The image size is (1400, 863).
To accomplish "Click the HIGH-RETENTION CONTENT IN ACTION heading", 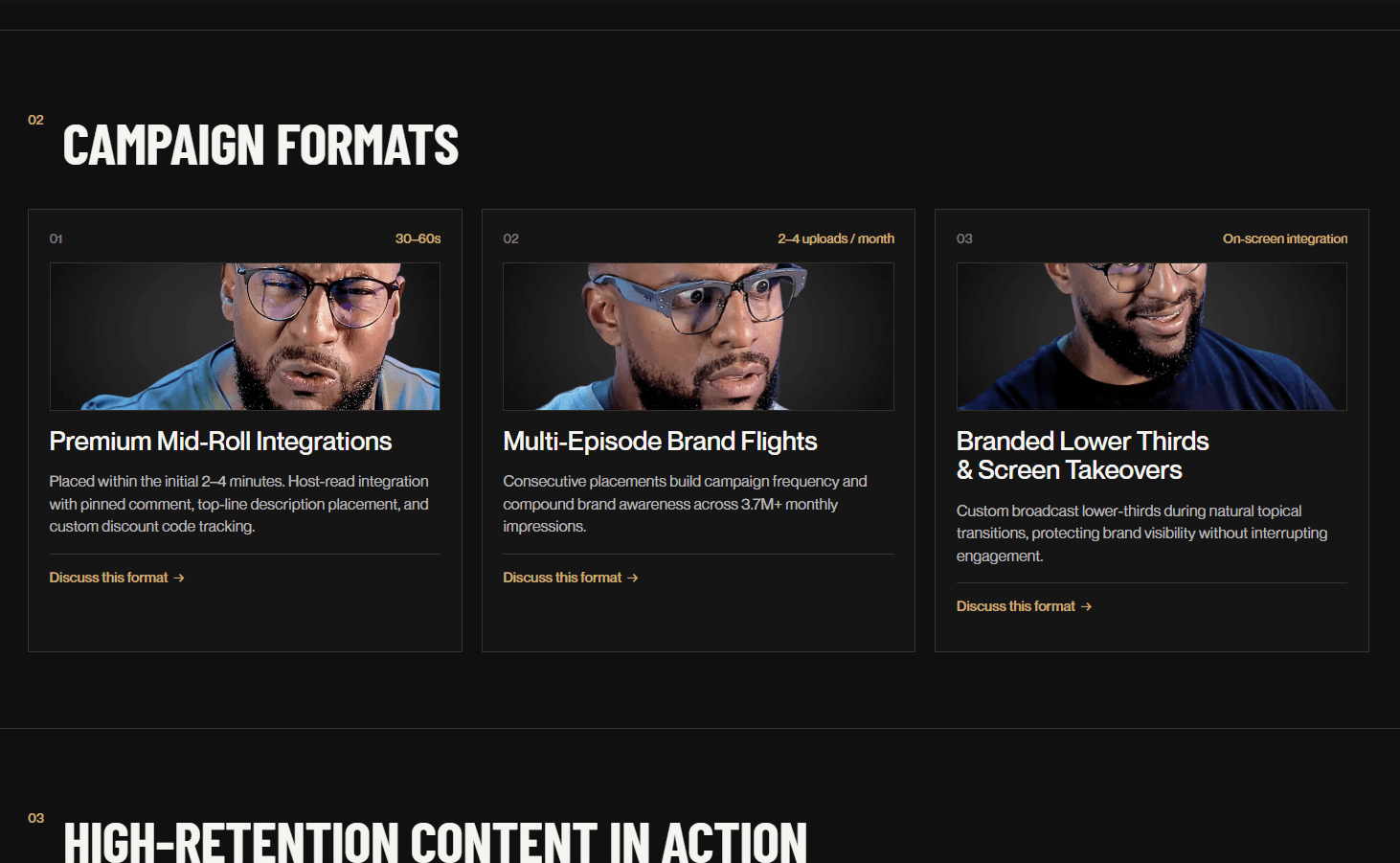I will coord(435,841).
